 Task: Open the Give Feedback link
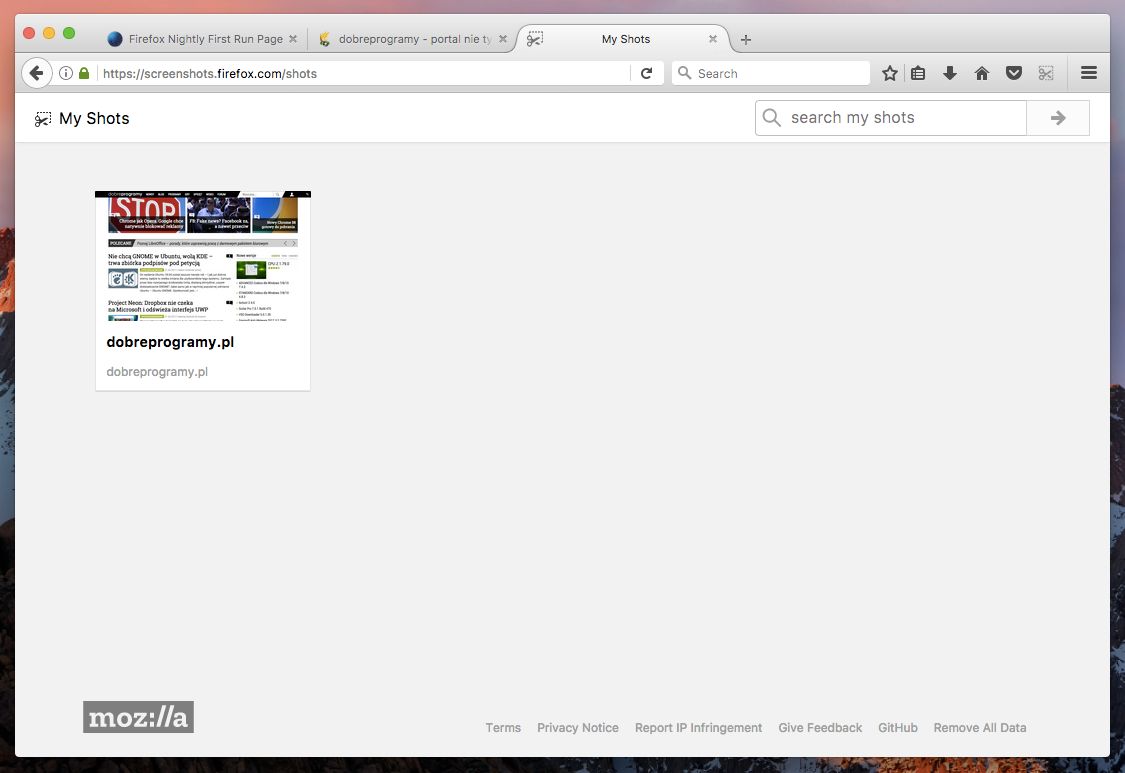coord(820,728)
